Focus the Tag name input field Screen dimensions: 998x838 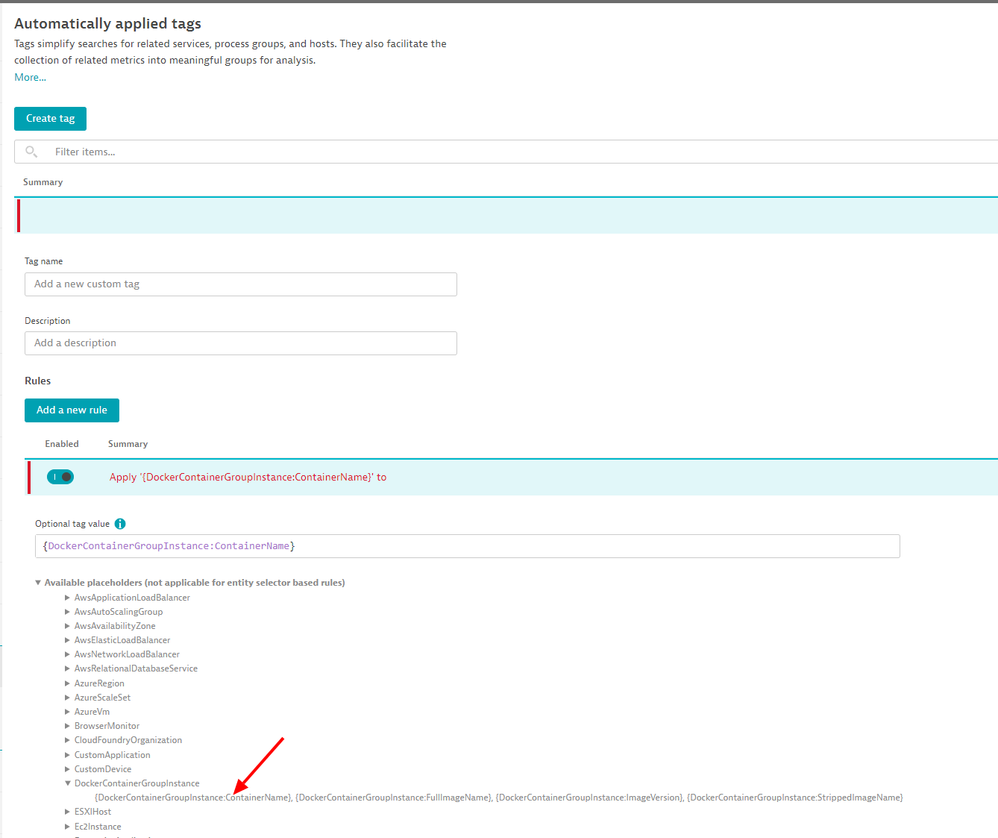tap(240, 284)
